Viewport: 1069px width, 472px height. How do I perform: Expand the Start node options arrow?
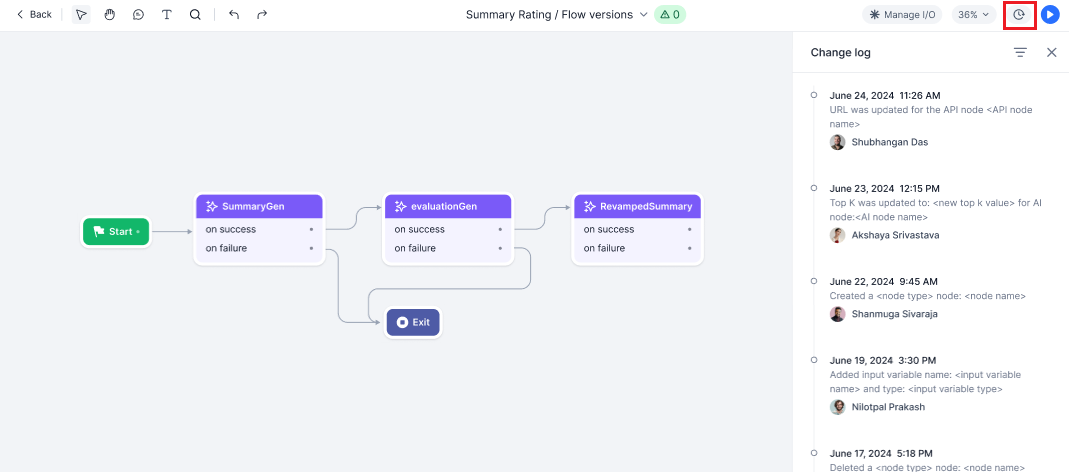138,232
